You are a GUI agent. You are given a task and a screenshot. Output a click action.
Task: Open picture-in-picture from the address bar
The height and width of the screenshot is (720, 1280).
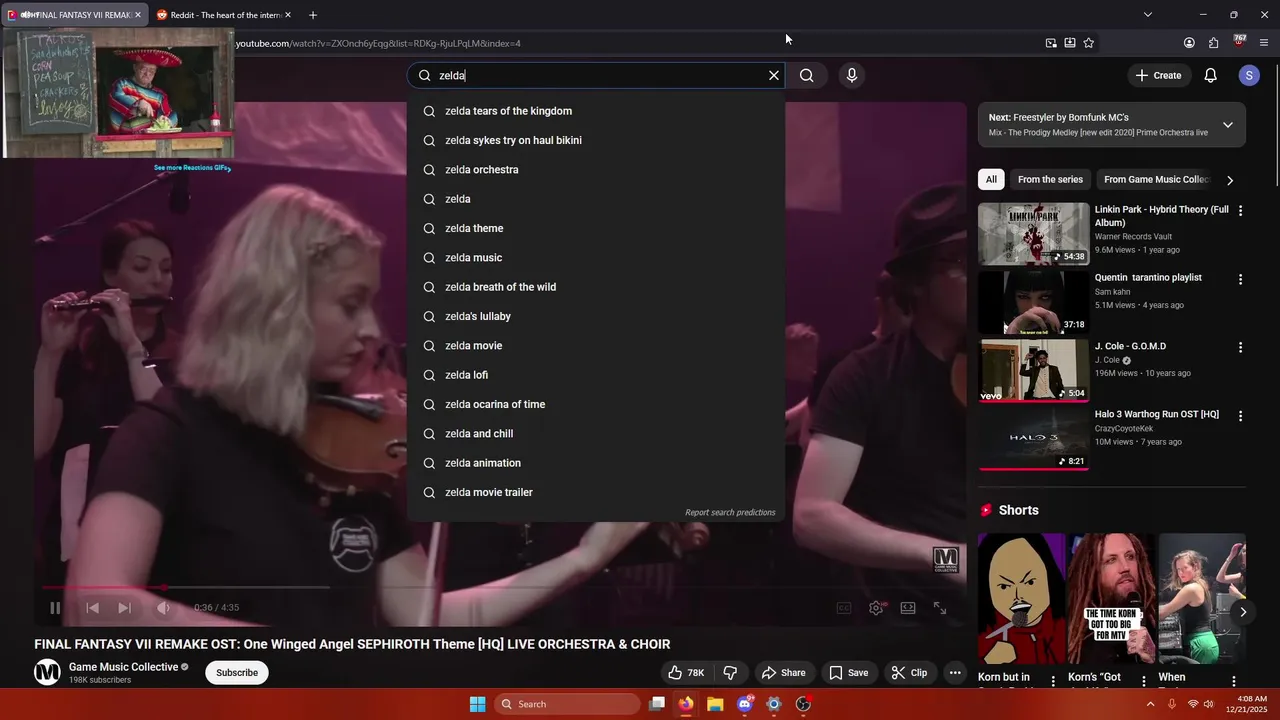pyautogui.click(x=1051, y=43)
